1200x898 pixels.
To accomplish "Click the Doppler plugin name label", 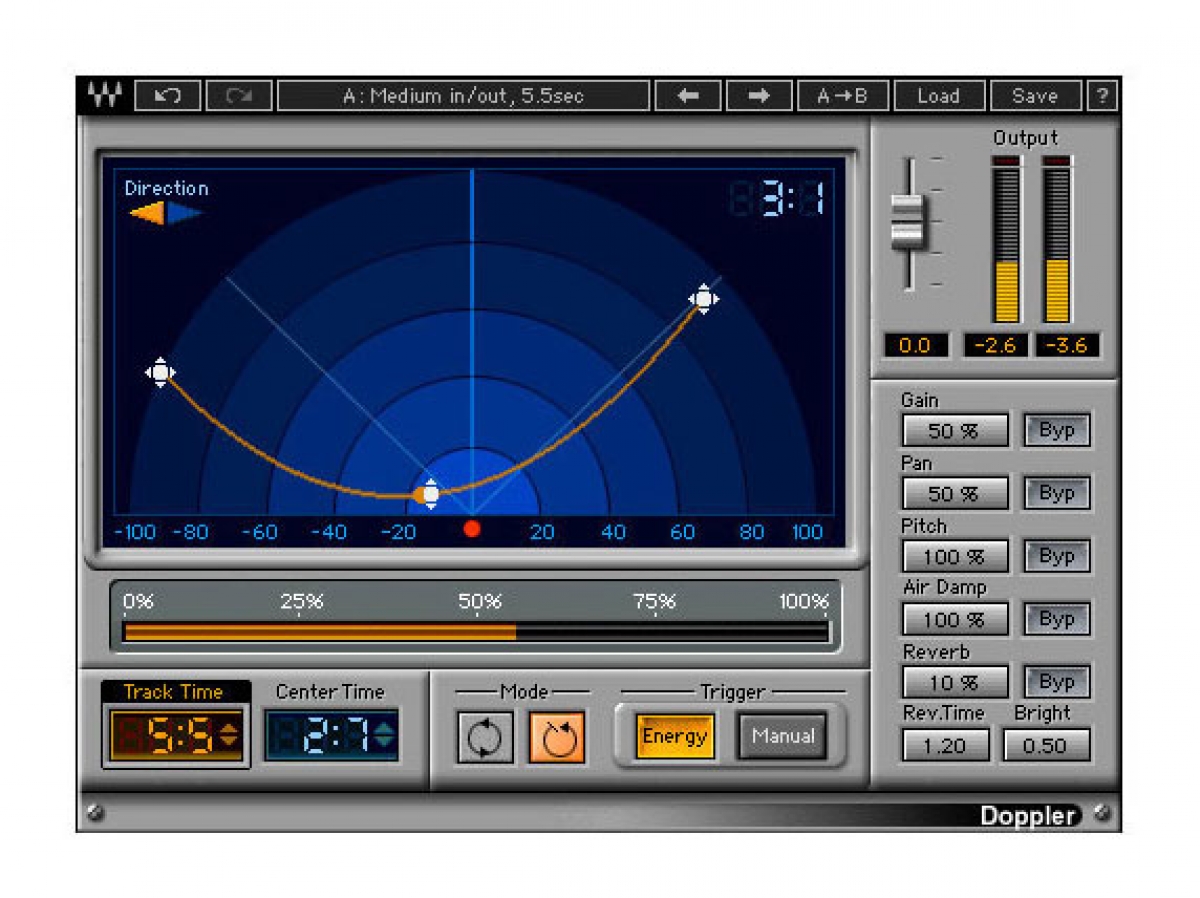I will tap(1030, 815).
